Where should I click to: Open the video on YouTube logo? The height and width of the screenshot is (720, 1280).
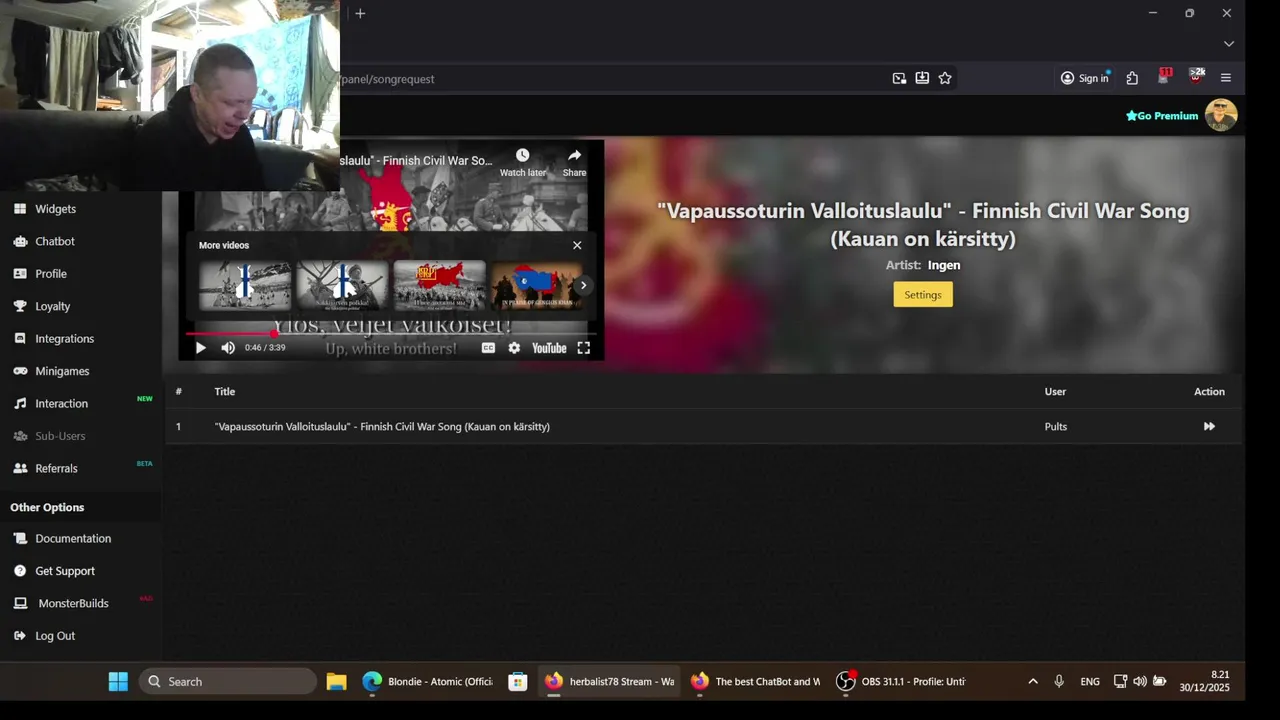(x=549, y=348)
